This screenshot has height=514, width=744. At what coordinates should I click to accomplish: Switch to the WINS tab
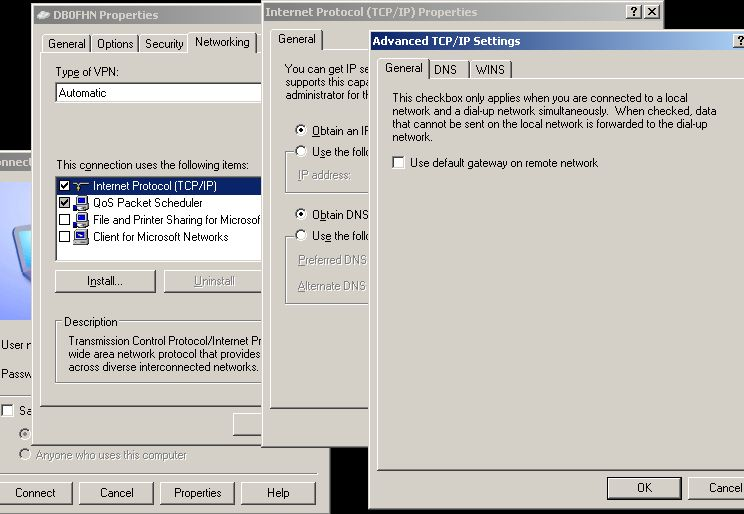tap(490, 69)
